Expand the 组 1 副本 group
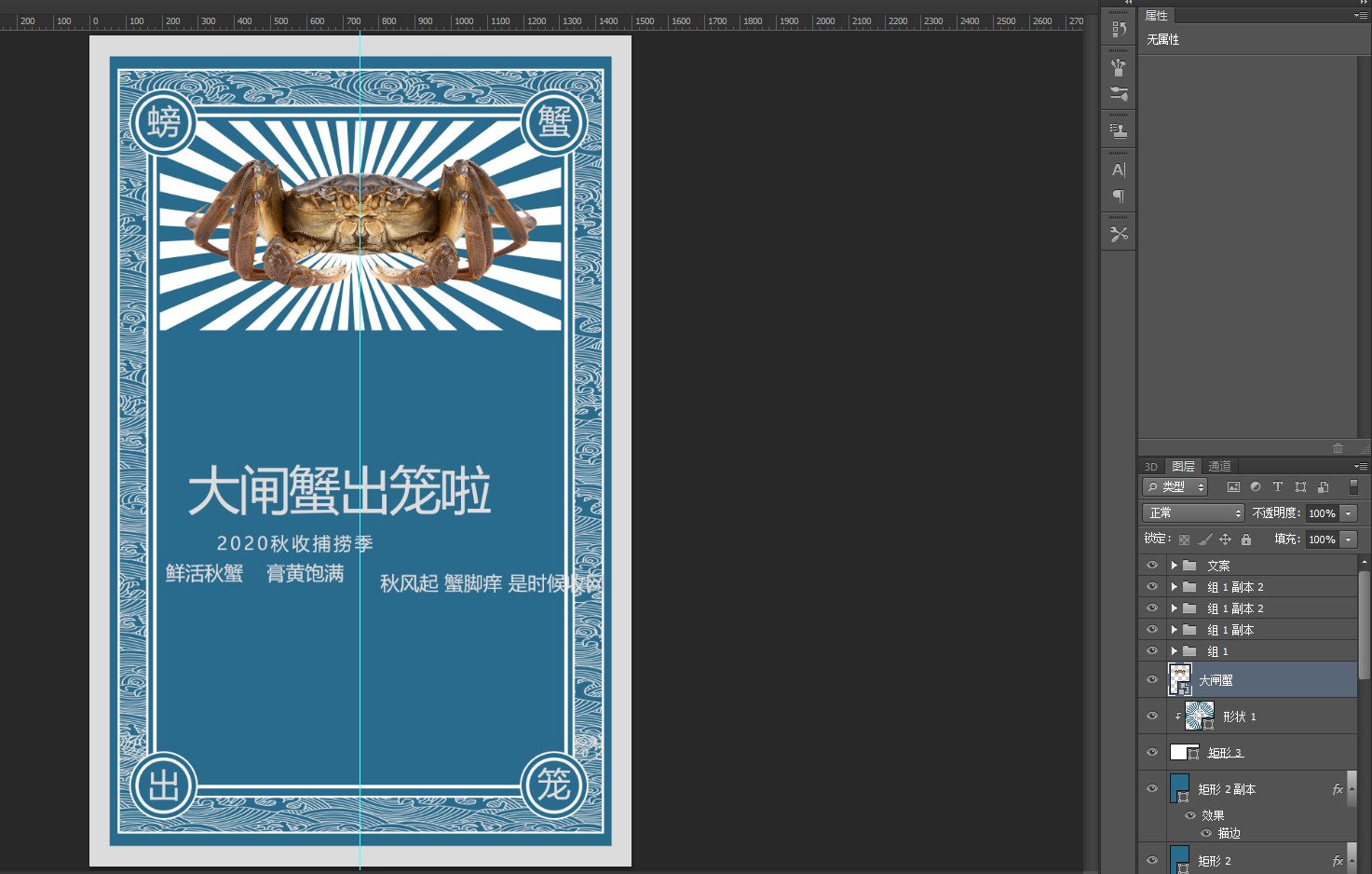Image resolution: width=1372 pixels, height=874 pixels. pyautogui.click(x=1175, y=630)
